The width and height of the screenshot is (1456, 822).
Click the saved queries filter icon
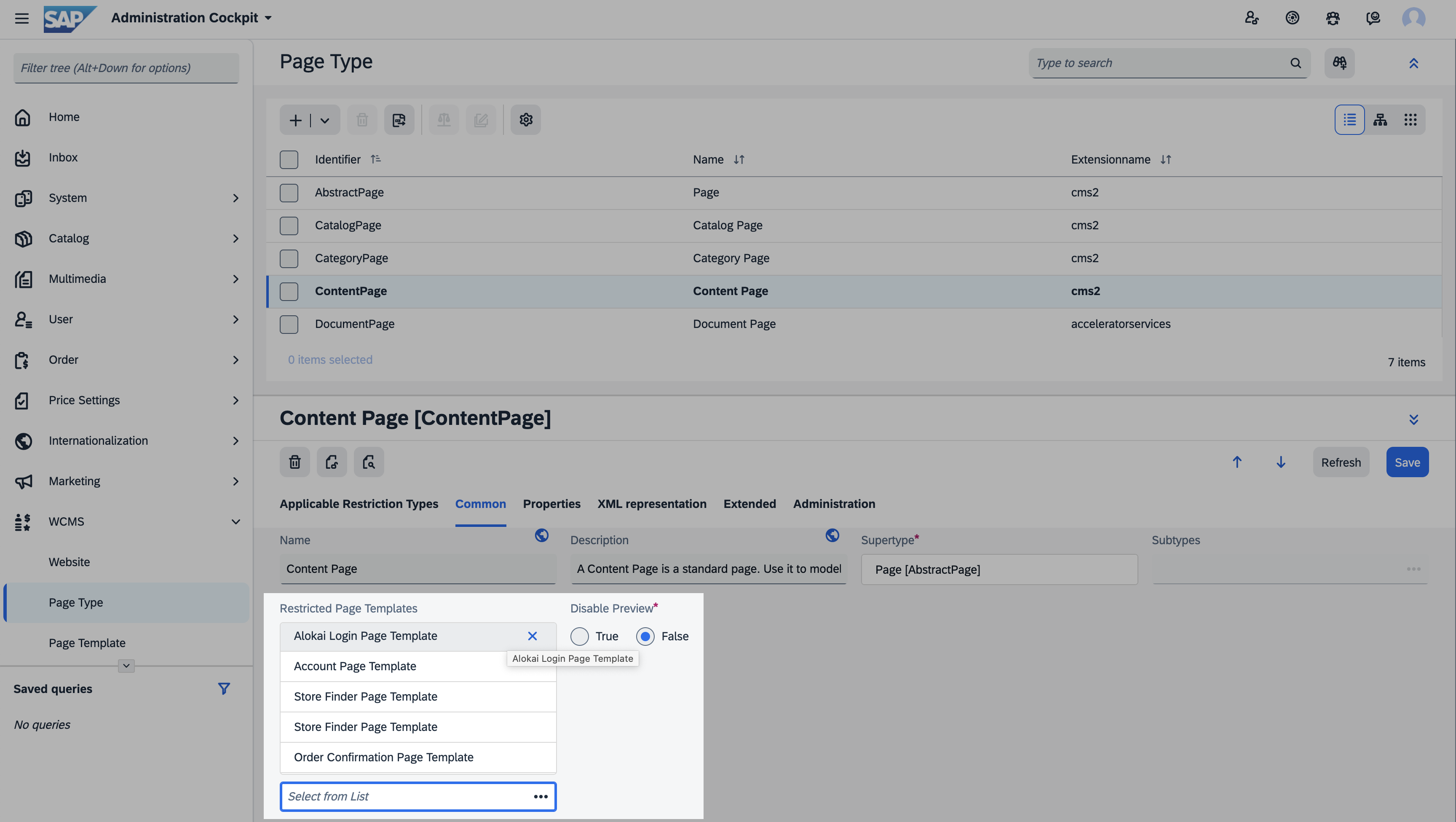coord(224,688)
